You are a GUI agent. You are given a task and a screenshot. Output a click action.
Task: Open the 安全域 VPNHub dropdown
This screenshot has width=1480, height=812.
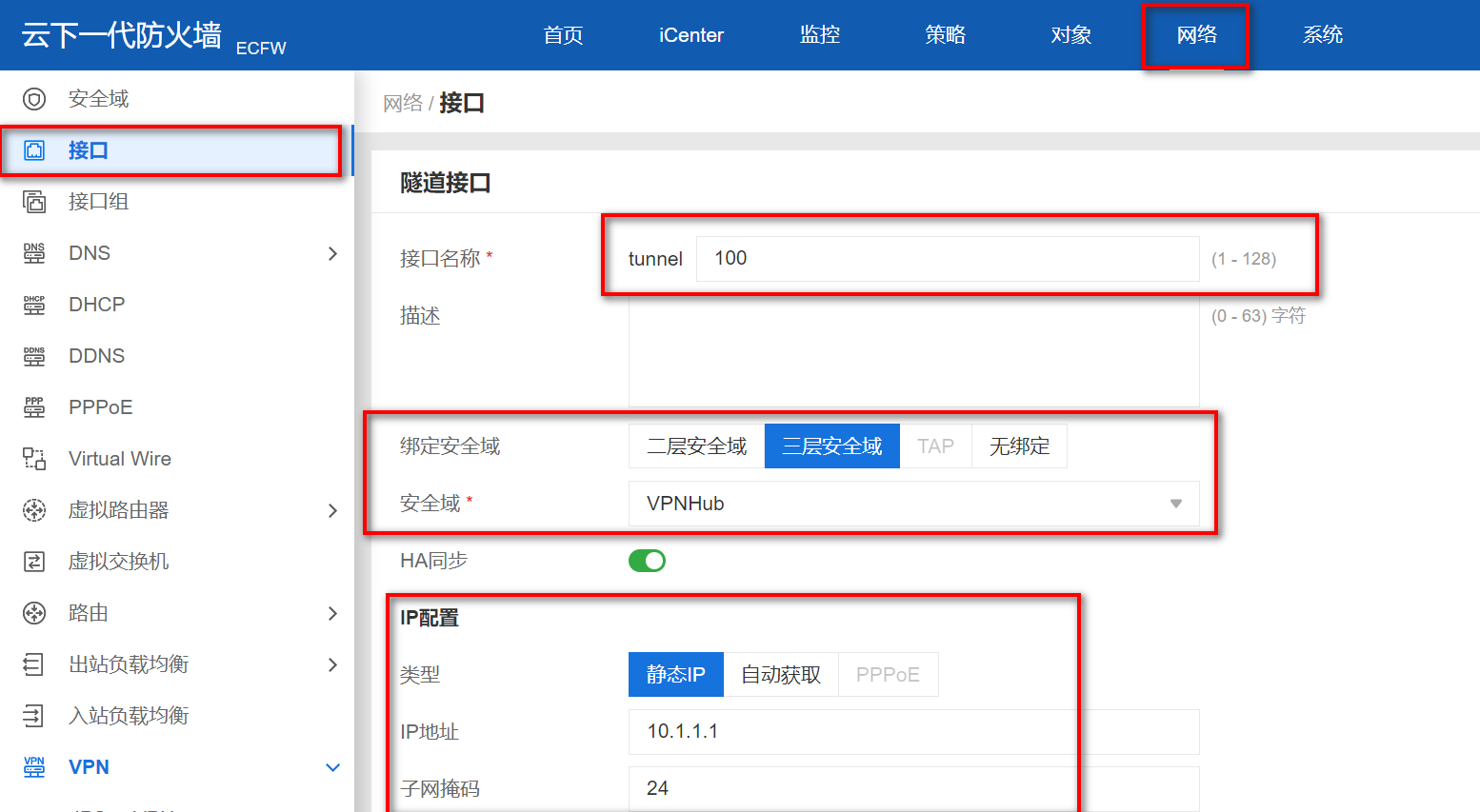click(912, 504)
